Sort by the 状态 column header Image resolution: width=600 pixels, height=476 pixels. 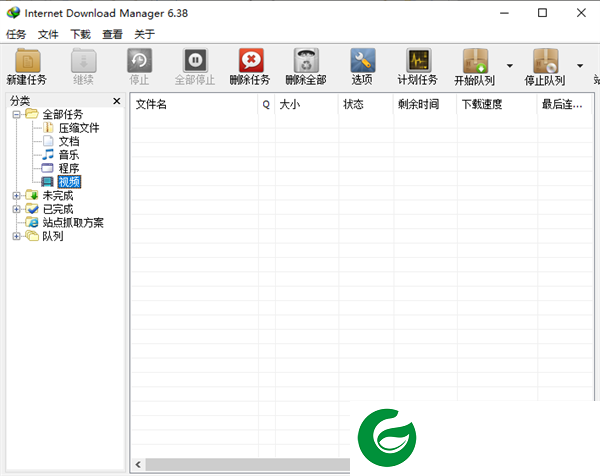coord(366,104)
